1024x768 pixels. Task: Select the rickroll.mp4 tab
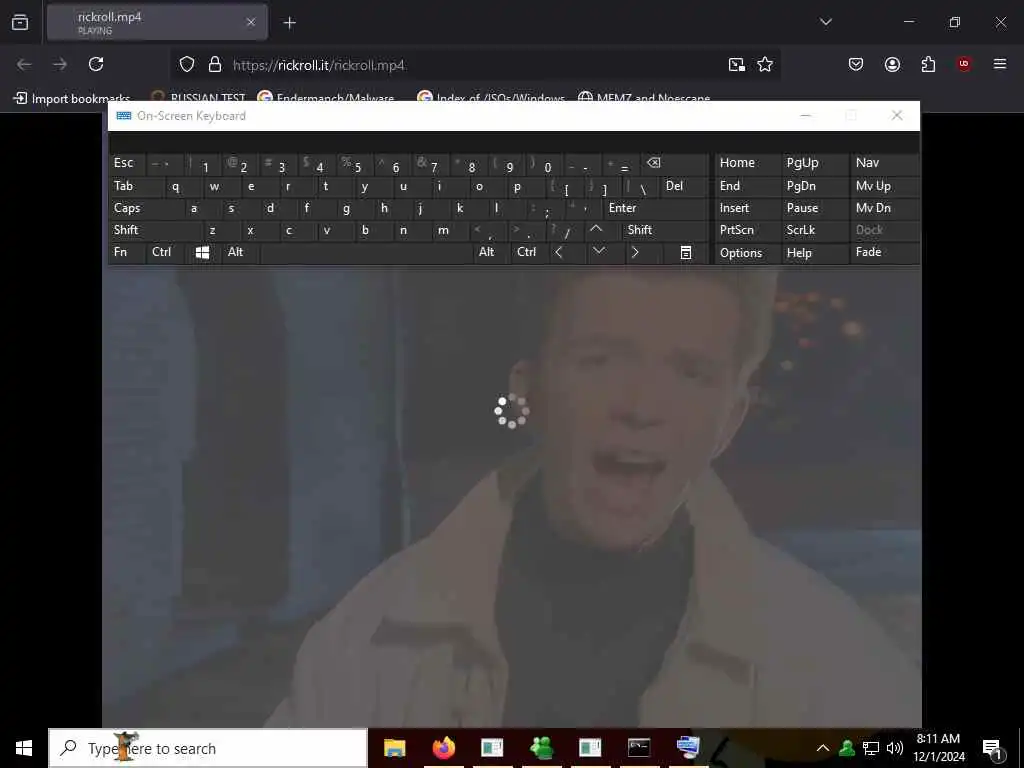coord(157,23)
